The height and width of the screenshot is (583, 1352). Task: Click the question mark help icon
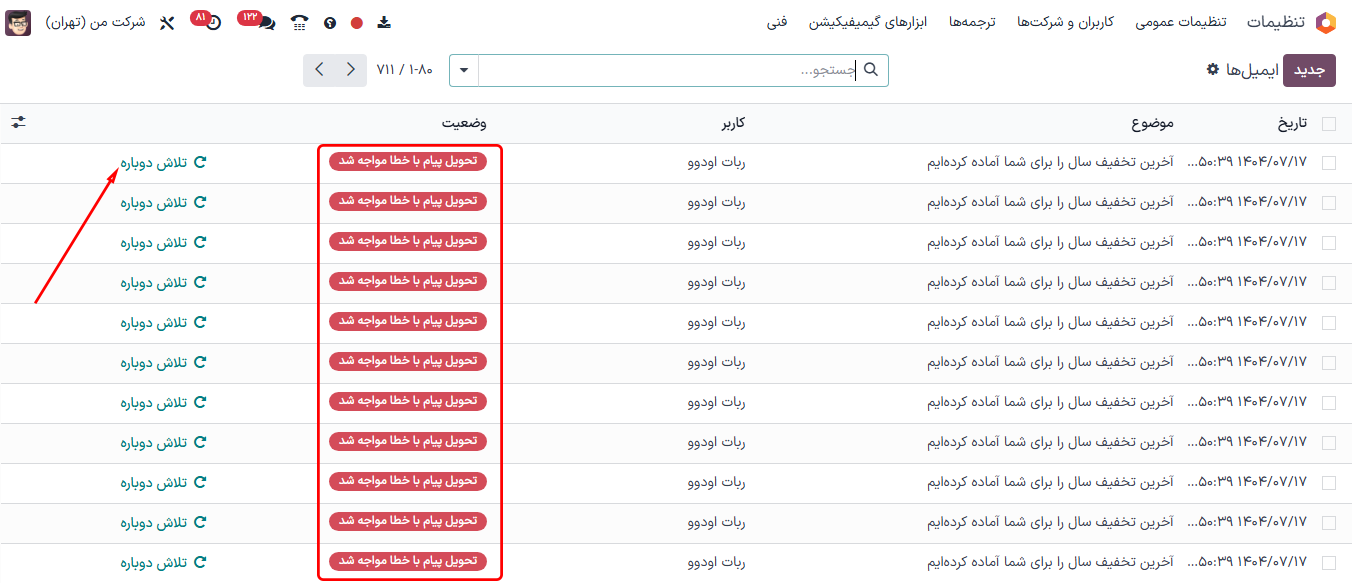[x=329, y=22]
